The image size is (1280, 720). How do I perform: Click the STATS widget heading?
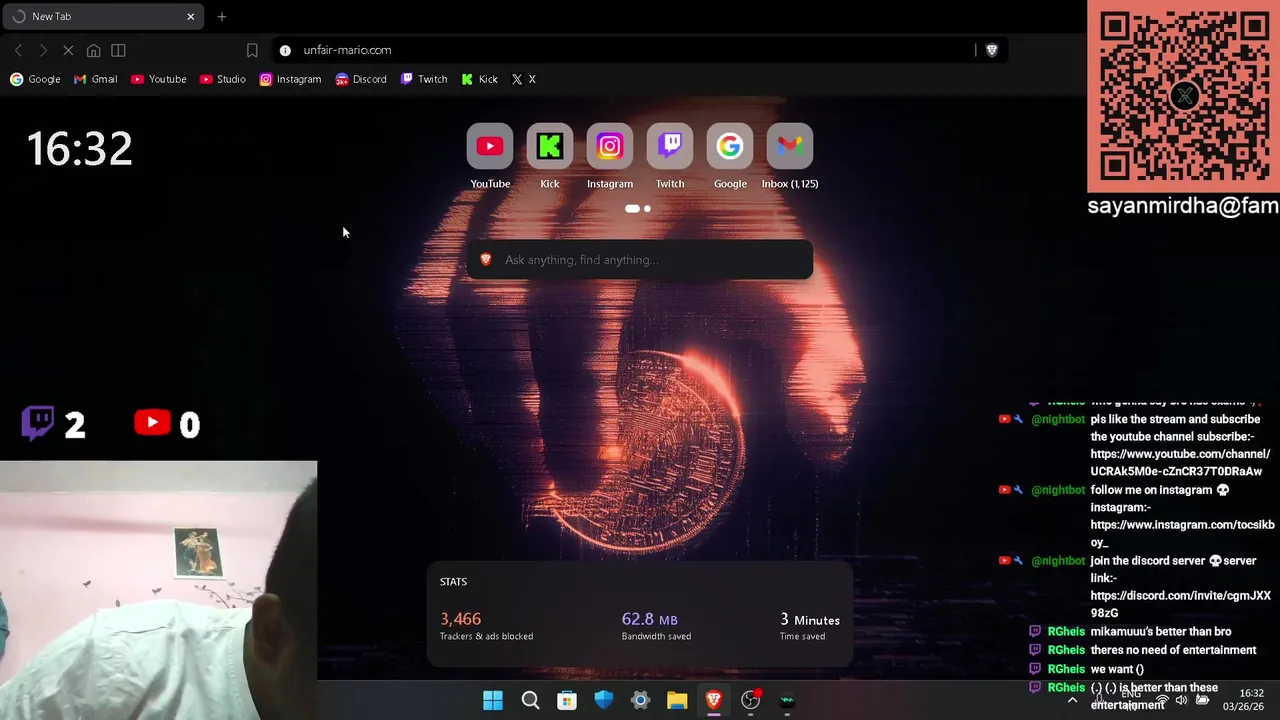pyautogui.click(x=453, y=582)
